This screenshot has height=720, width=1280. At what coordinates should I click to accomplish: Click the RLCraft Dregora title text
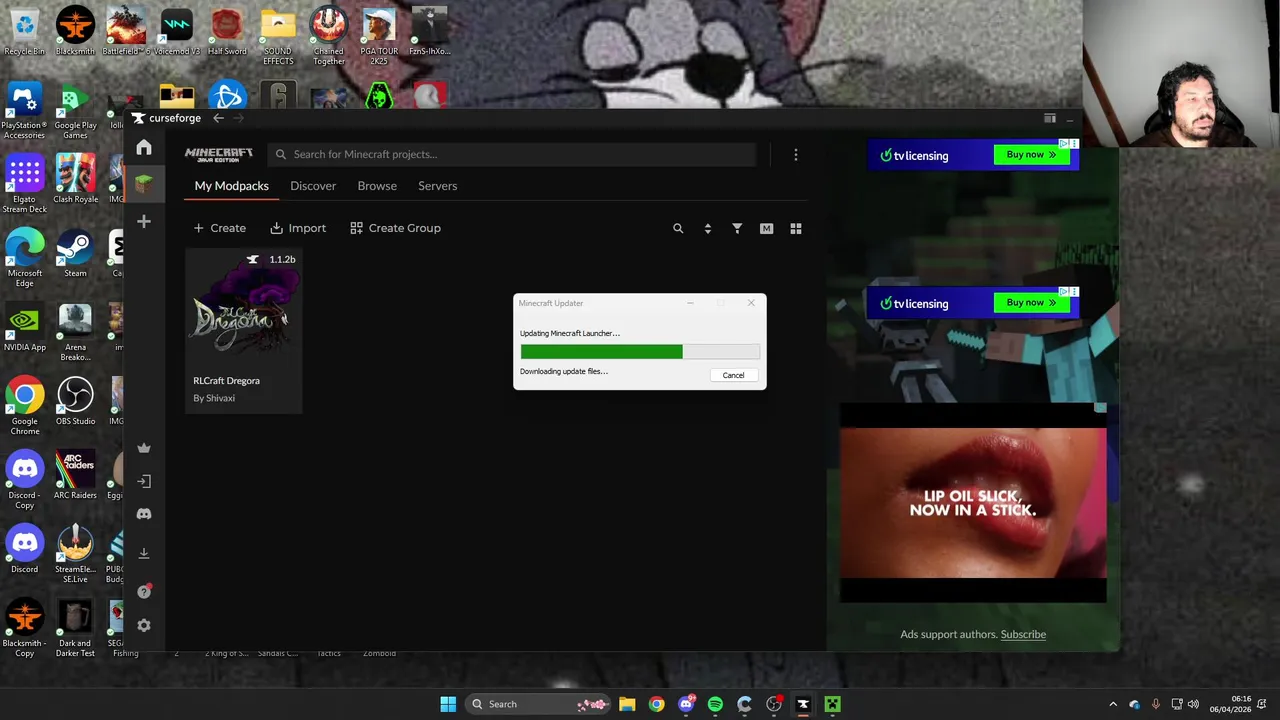pyautogui.click(x=226, y=381)
